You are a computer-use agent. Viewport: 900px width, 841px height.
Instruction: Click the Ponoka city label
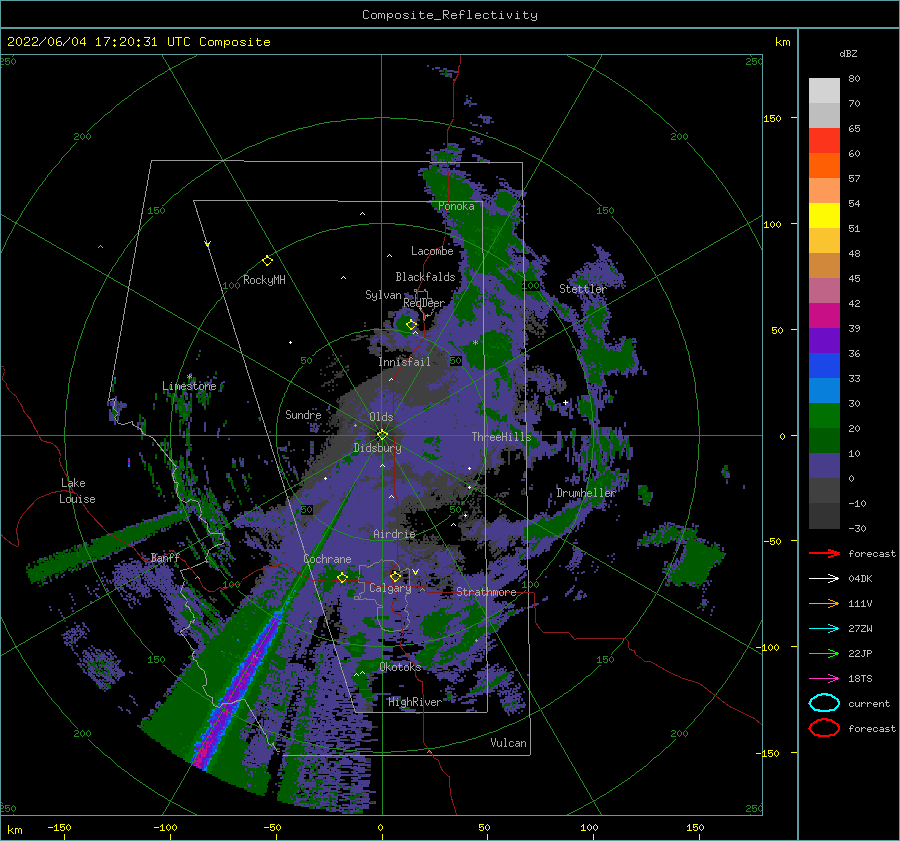[456, 206]
